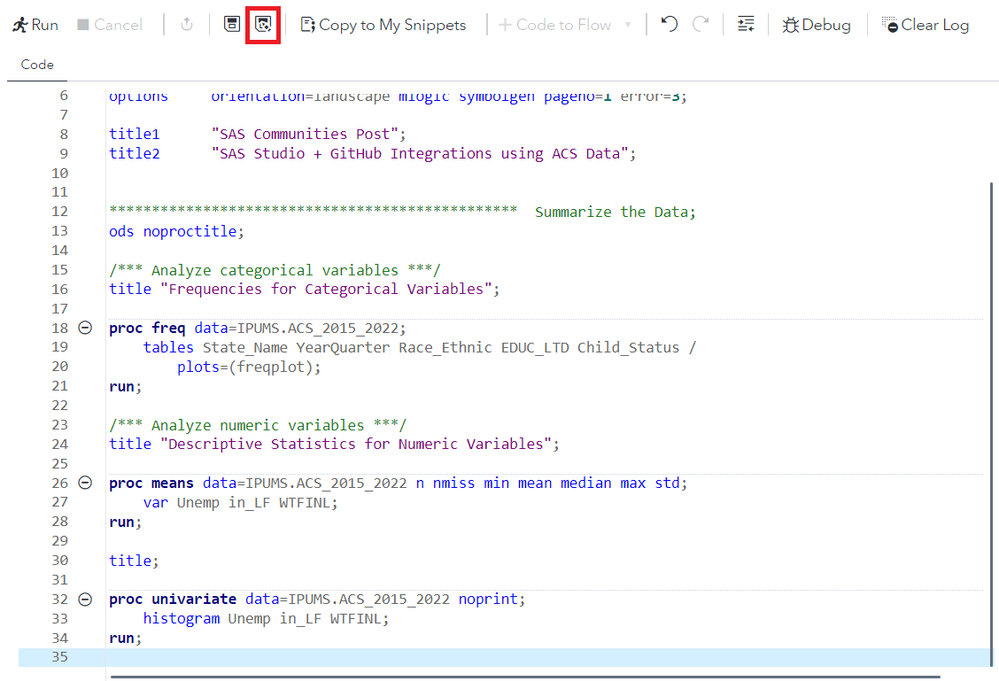The image size is (999, 681).
Task: Click the submission history icon
Action: 186,24
